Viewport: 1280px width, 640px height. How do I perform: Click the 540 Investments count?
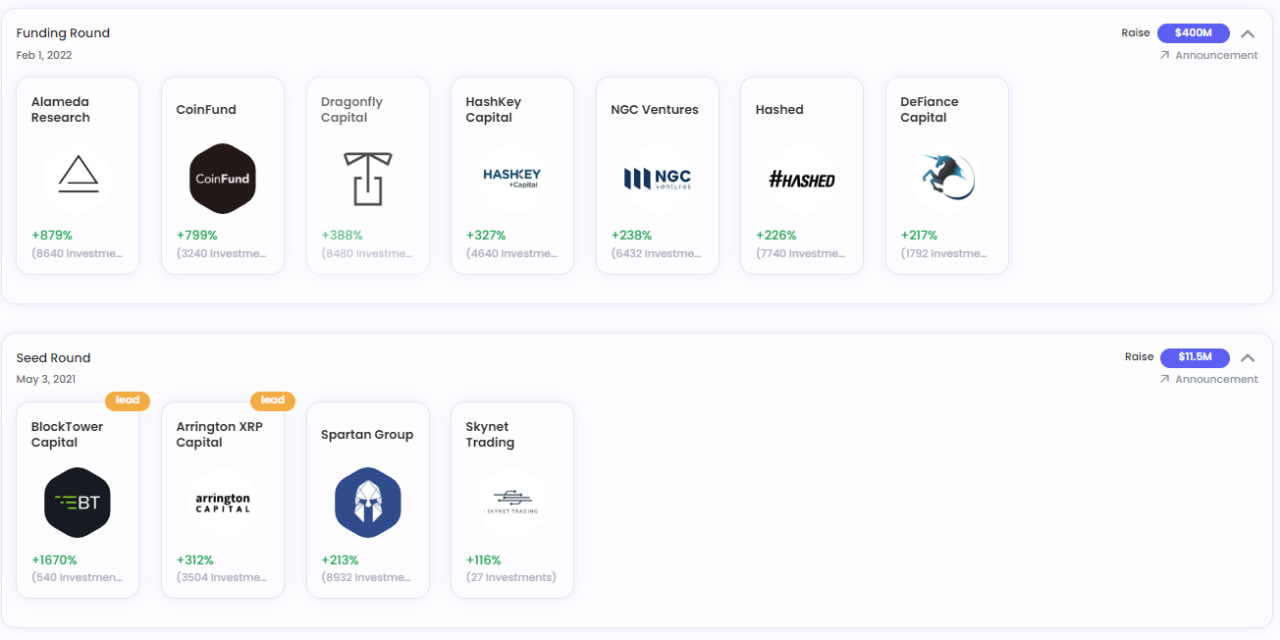(77, 578)
